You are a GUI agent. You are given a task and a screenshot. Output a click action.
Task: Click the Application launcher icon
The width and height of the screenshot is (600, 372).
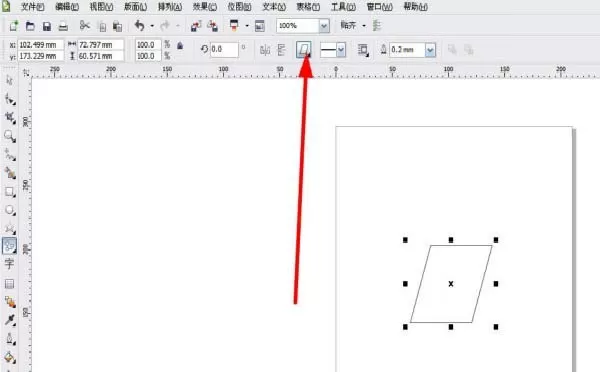coord(234,25)
